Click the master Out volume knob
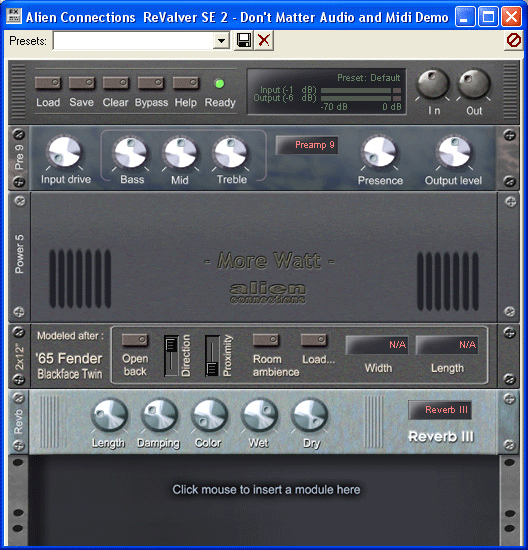The image size is (528, 550). [474, 85]
